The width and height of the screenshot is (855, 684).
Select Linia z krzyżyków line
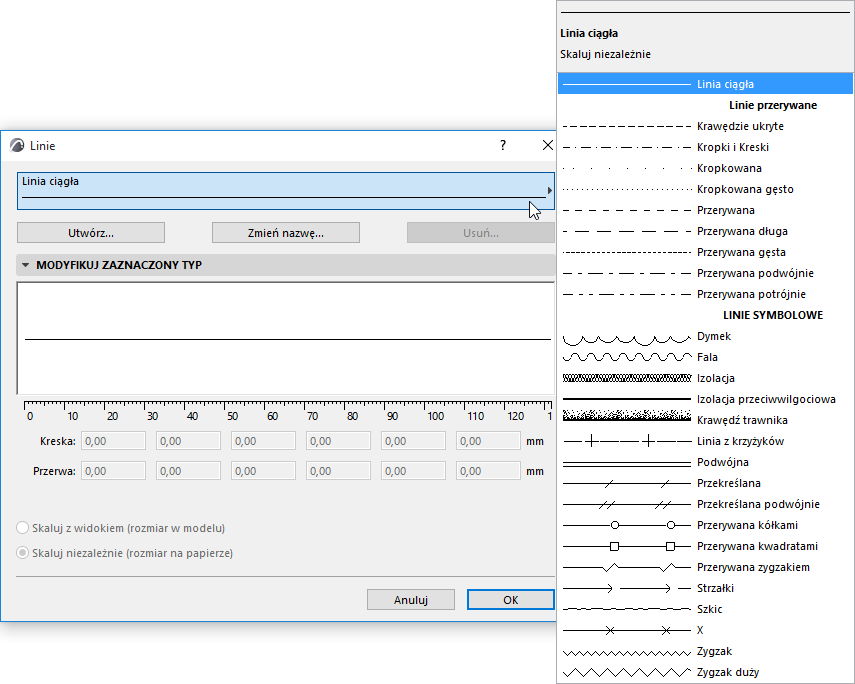[705, 441]
